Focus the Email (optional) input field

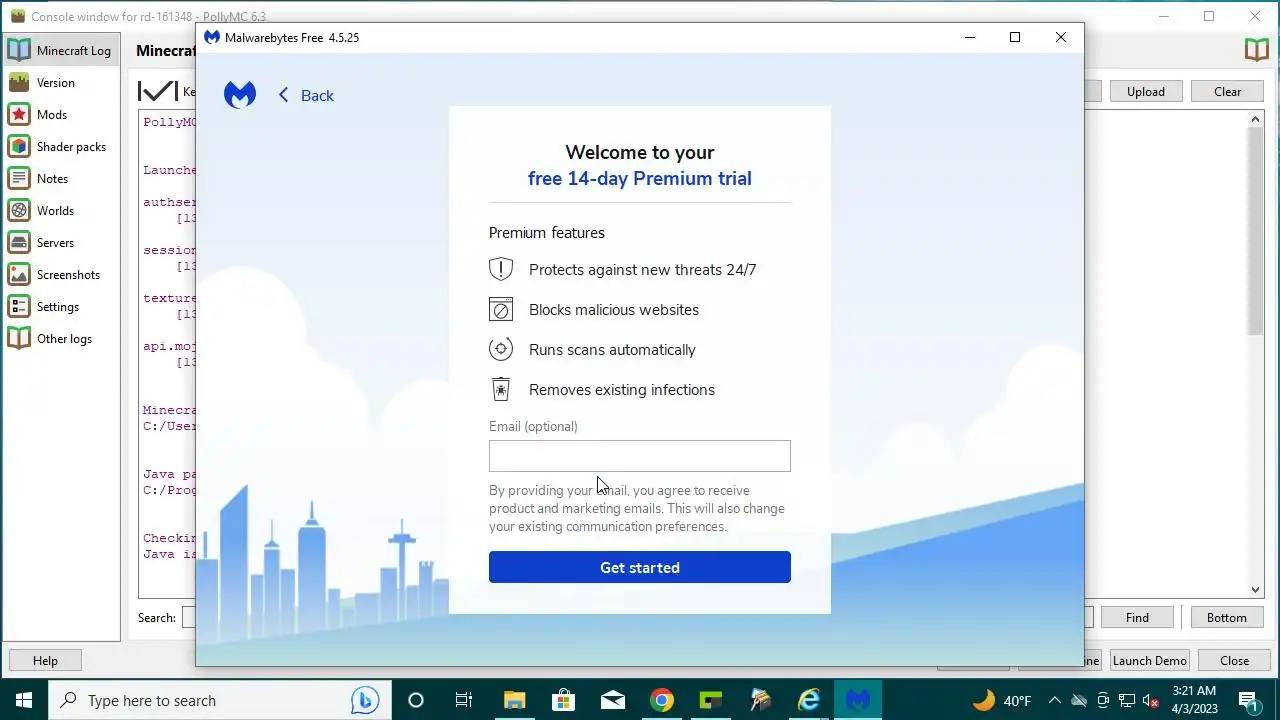tap(640, 456)
